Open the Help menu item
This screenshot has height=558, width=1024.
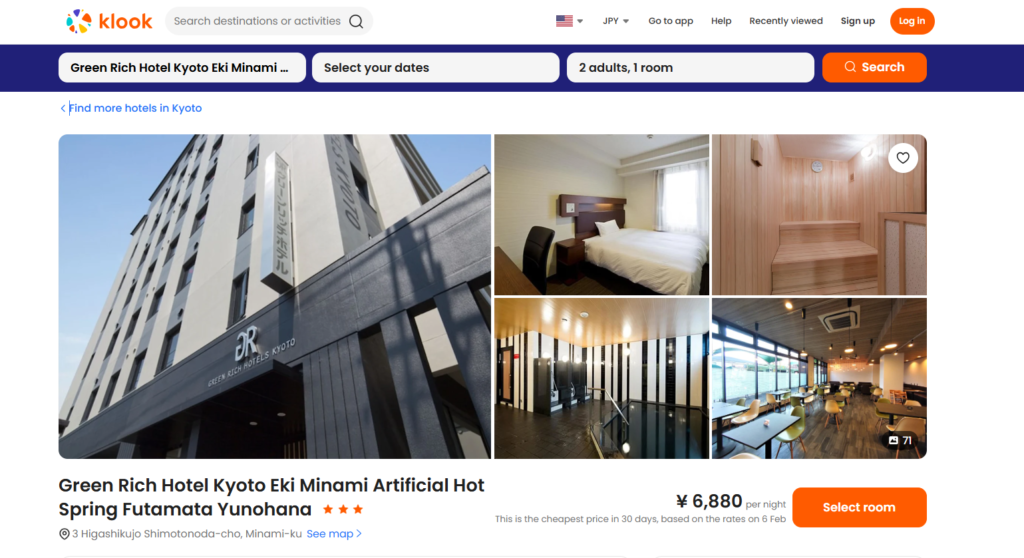(721, 21)
